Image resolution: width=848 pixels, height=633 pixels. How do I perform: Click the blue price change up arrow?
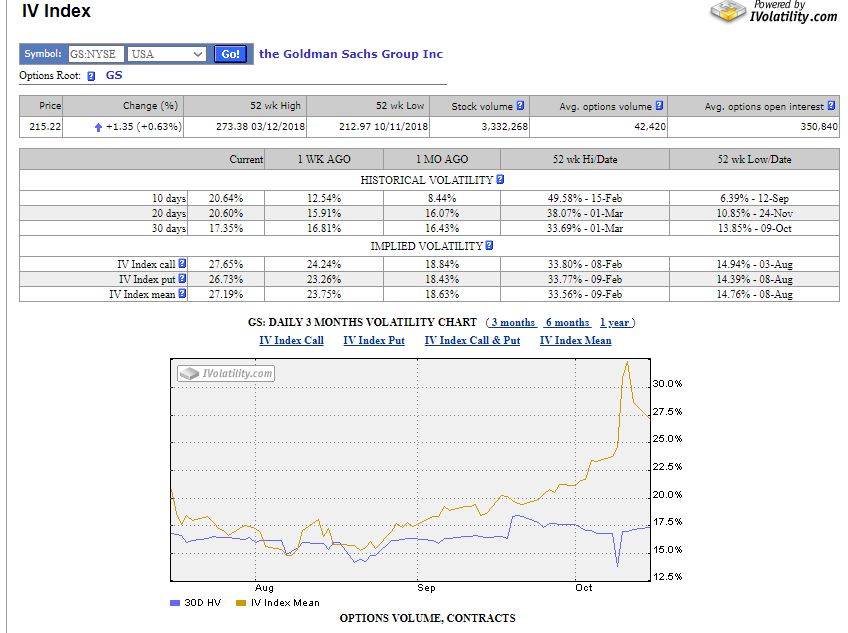pyautogui.click(x=98, y=127)
